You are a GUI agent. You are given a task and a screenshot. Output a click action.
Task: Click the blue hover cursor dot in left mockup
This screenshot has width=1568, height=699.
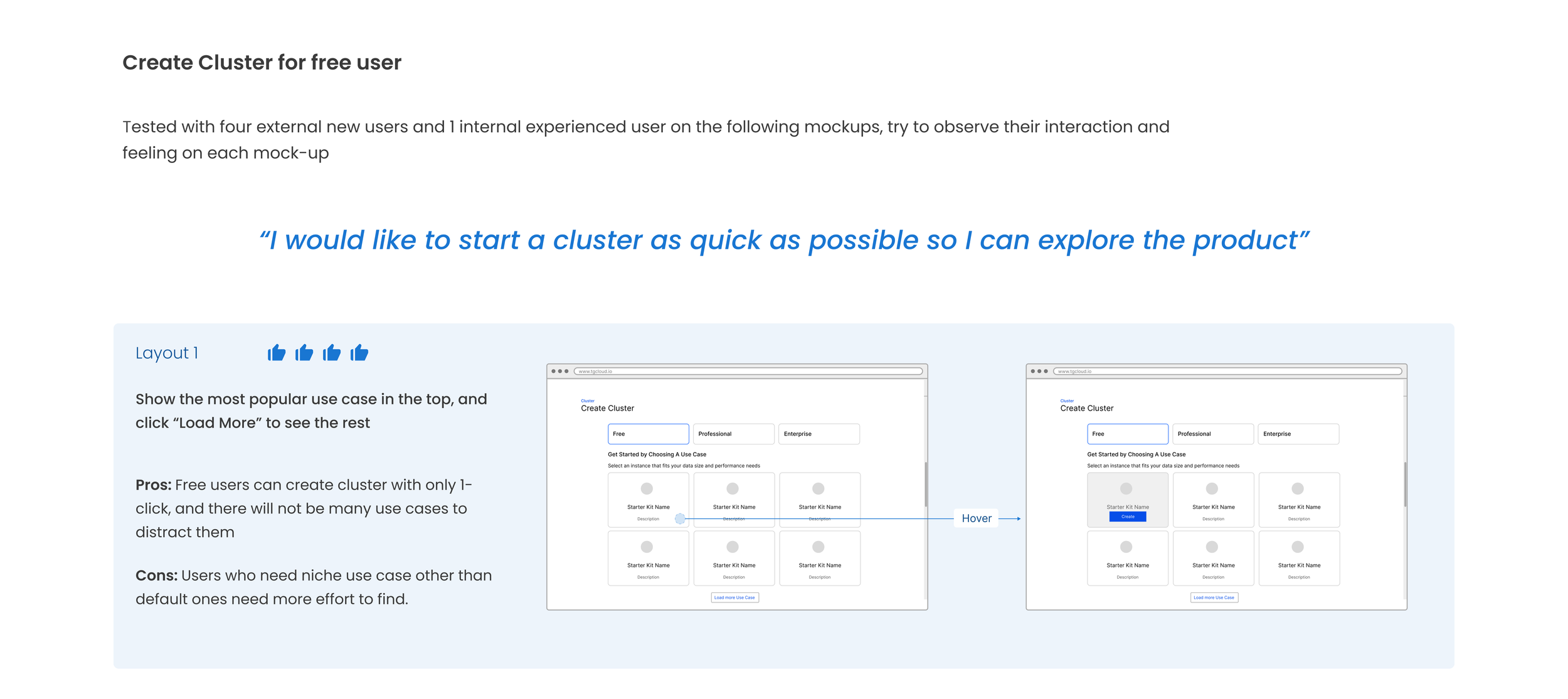click(x=680, y=518)
